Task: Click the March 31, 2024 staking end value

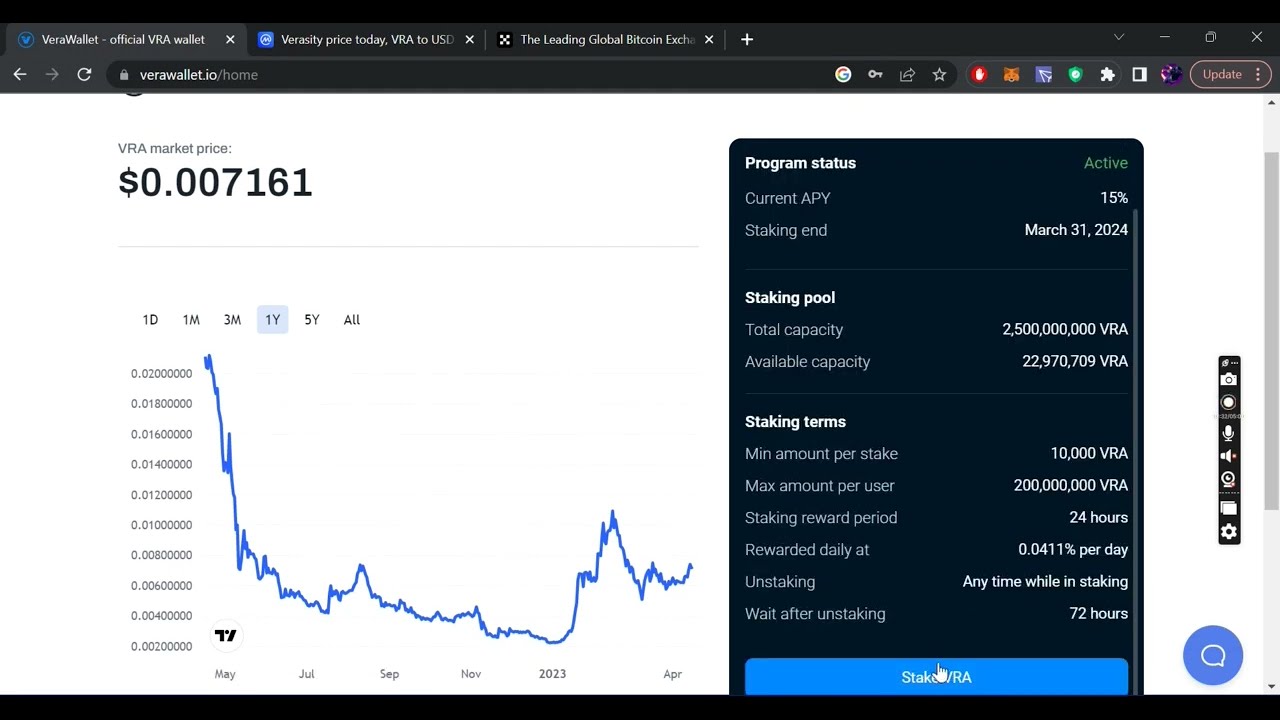Action: click(1076, 230)
